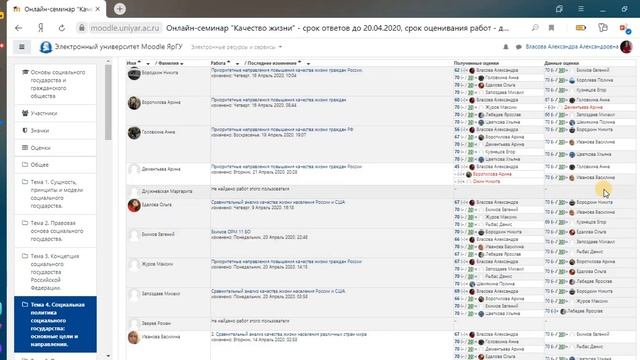Sort by Последние изменения ascending arrow

coord(300,62)
